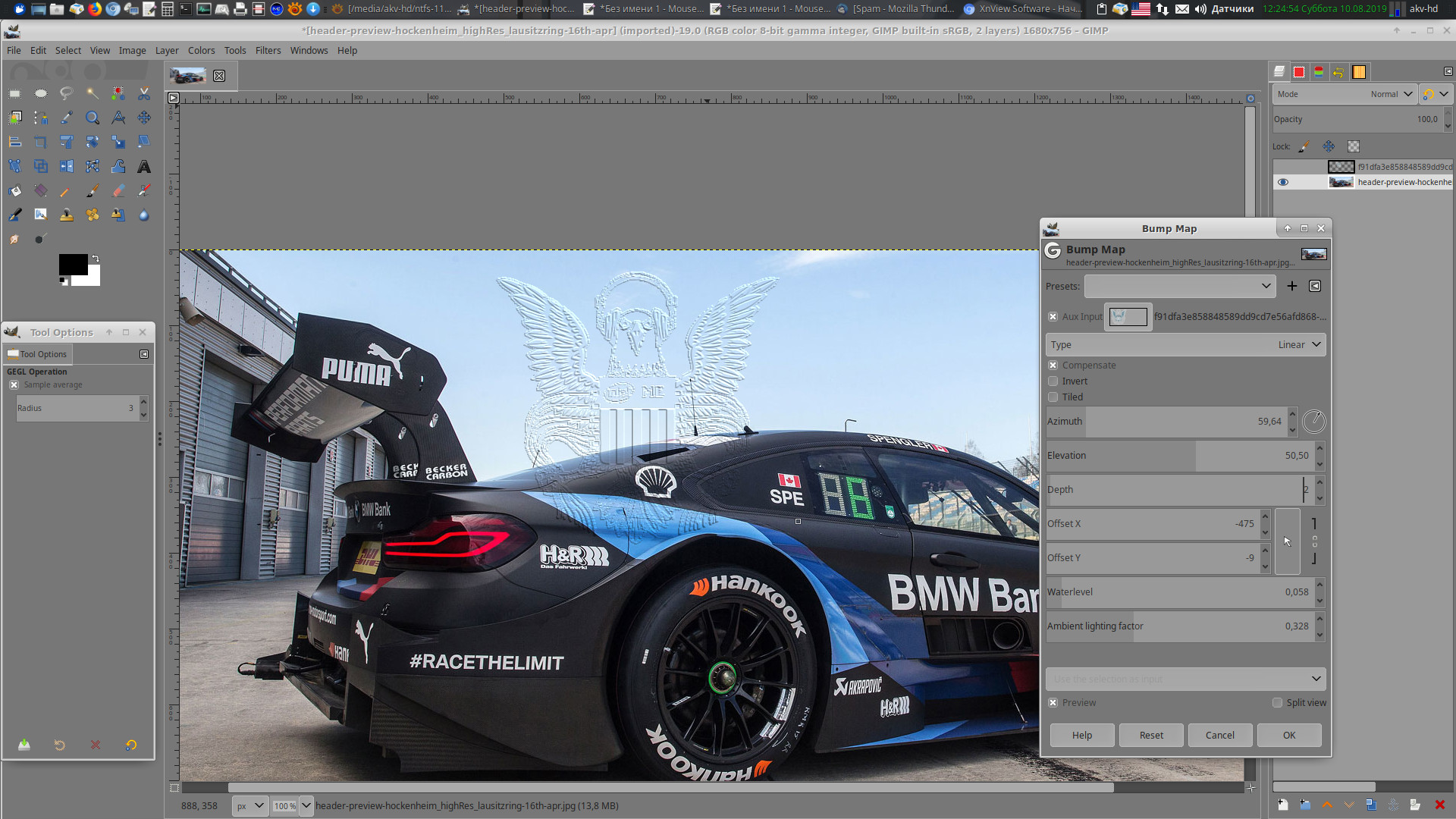The height and width of the screenshot is (819, 1456).
Task: Click the Reset button
Action: click(x=1150, y=736)
